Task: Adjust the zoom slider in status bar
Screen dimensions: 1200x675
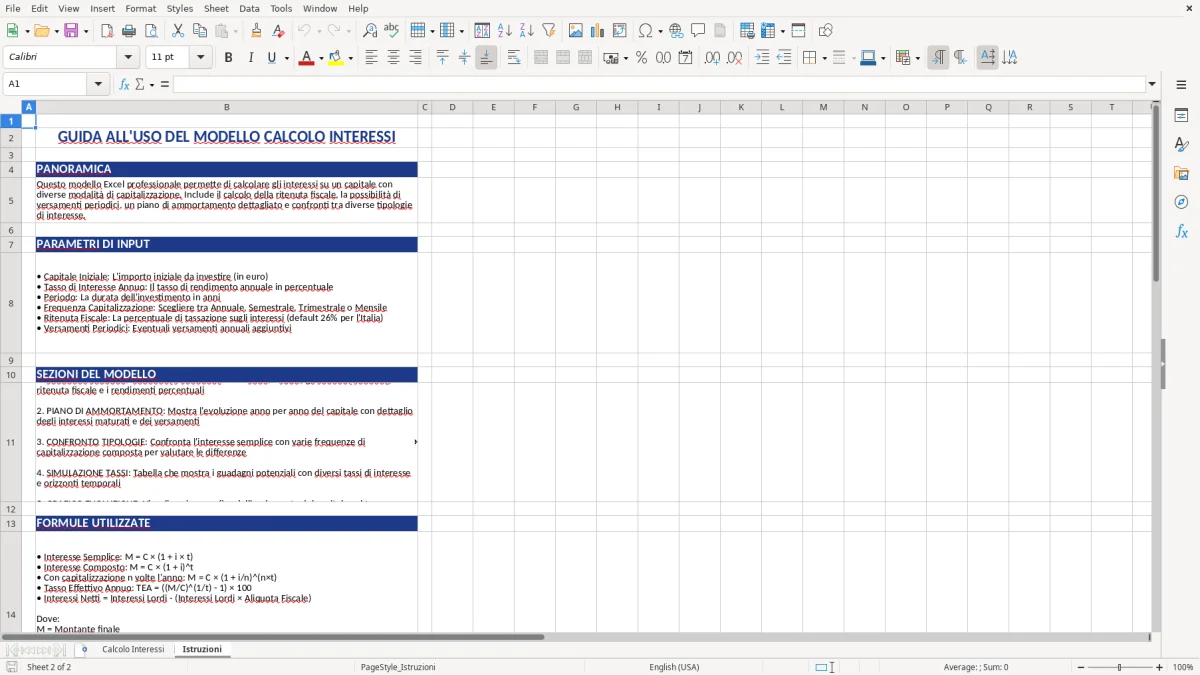Action: click(x=1119, y=667)
